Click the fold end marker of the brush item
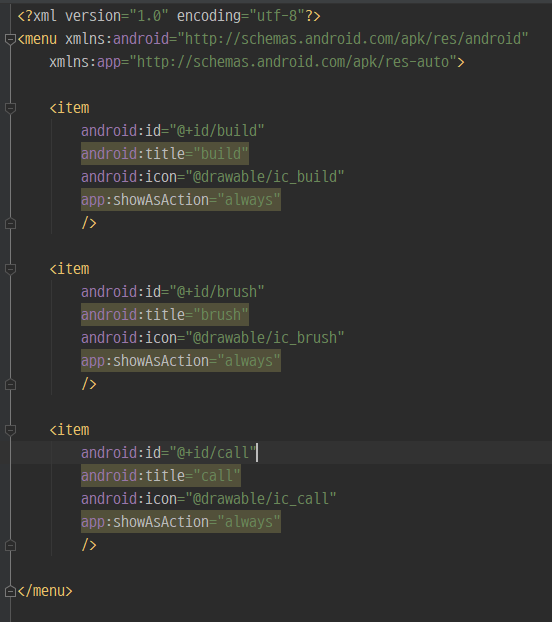This screenshot has width=552, height=622. coord(10,385)
